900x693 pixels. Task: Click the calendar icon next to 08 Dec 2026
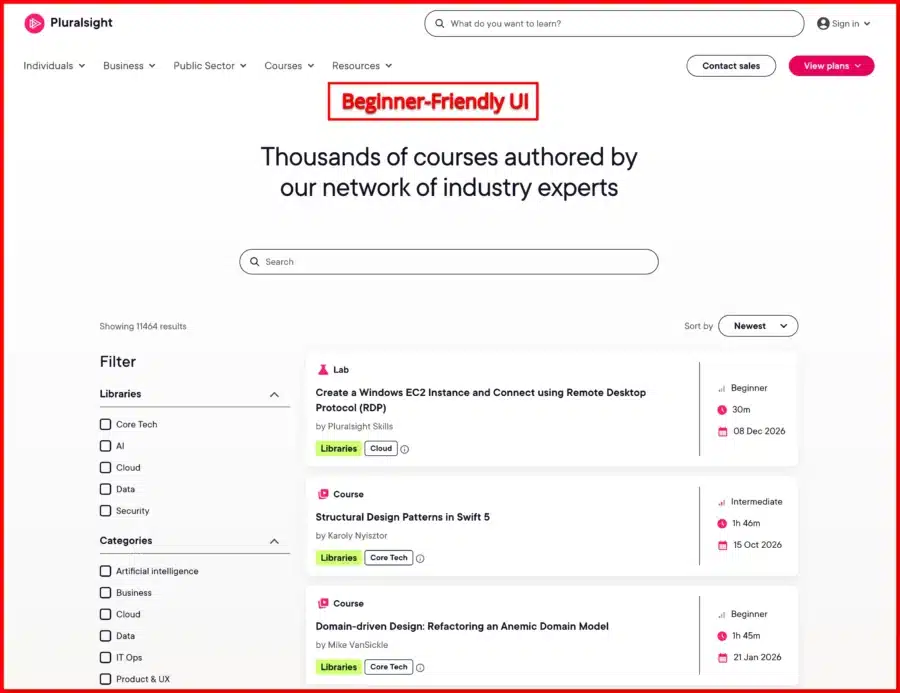[x=722, y=431]
